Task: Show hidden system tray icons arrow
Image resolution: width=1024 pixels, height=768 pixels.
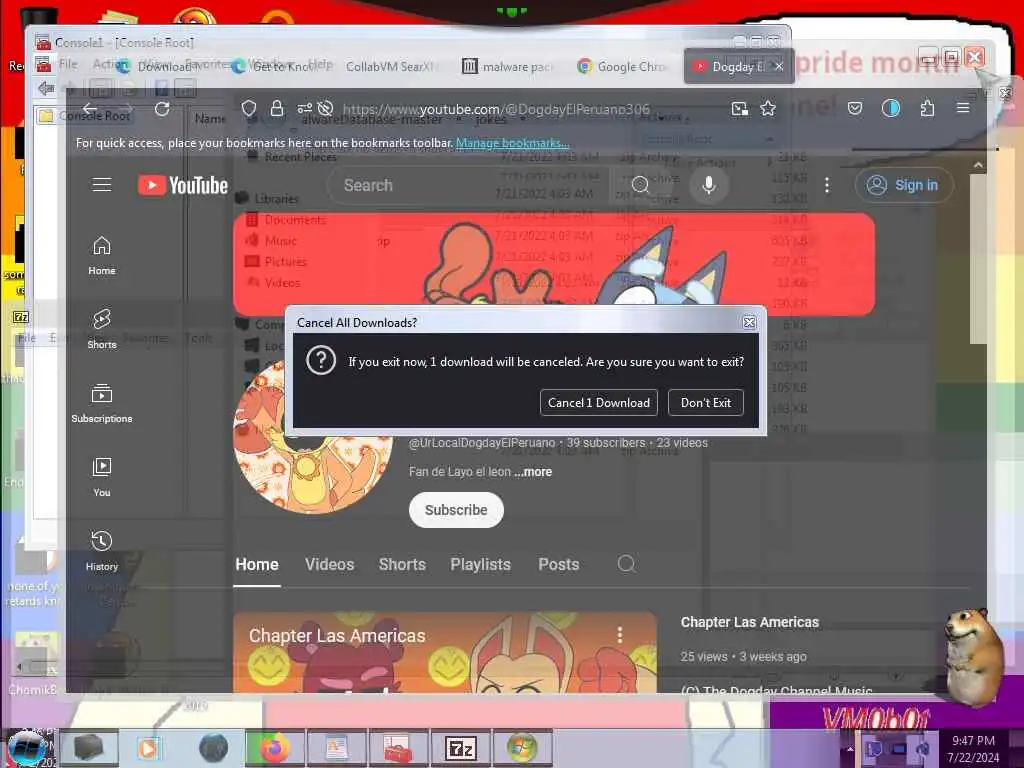Action: pyautogui.click(x=850, y=749)
